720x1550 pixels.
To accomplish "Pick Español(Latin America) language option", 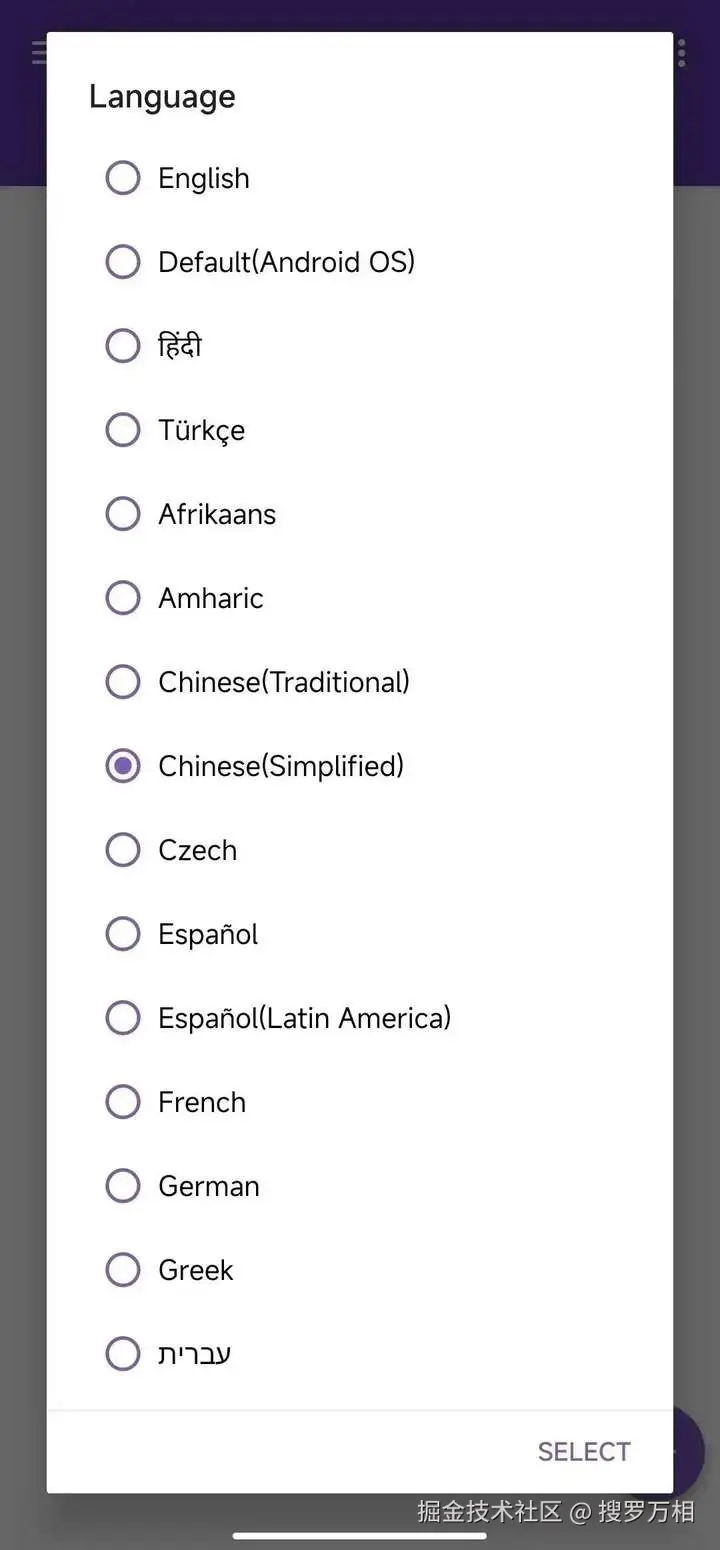I will click(x=123, y=1018).
